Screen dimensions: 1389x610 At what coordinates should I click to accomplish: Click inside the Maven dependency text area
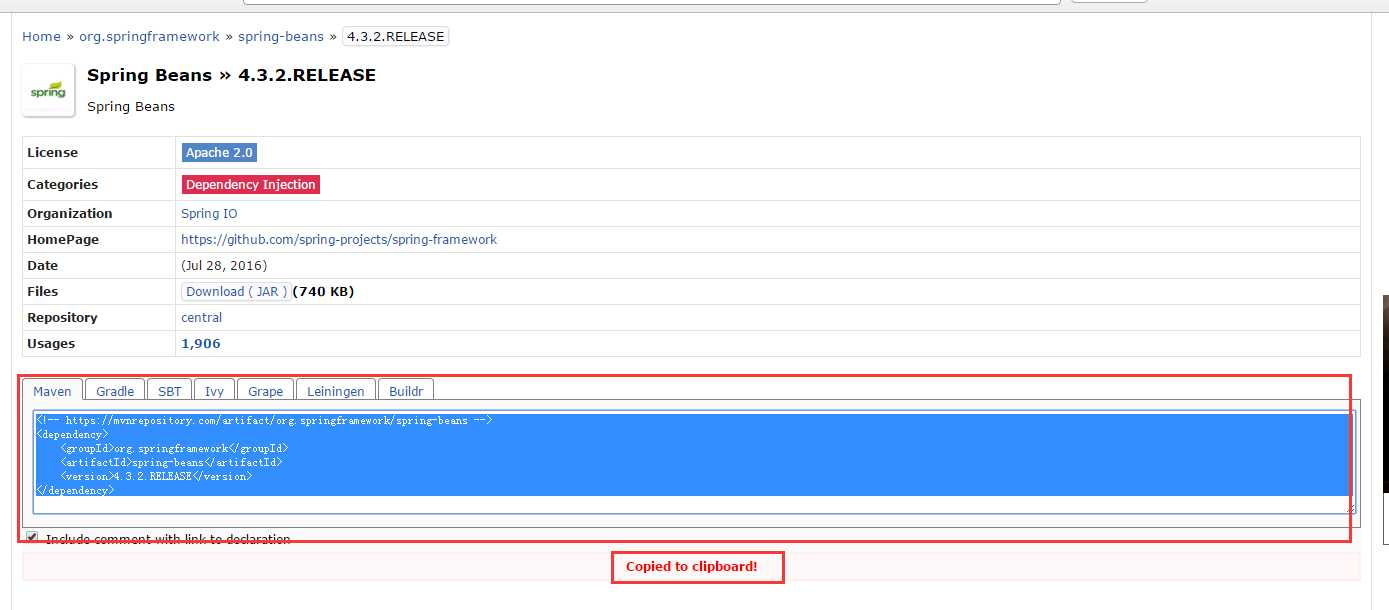[694, 462]
